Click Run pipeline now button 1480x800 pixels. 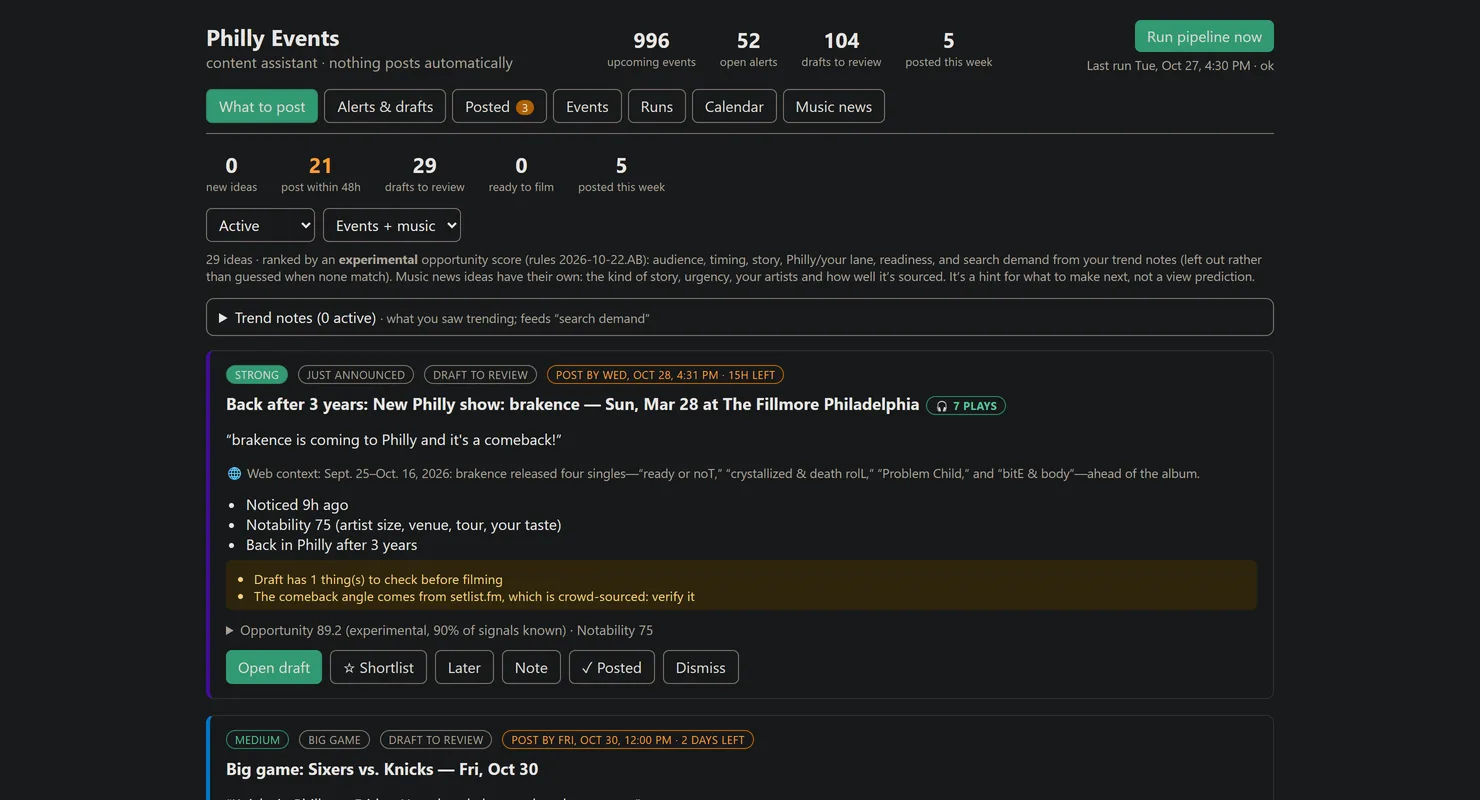tap(1204, 36)
